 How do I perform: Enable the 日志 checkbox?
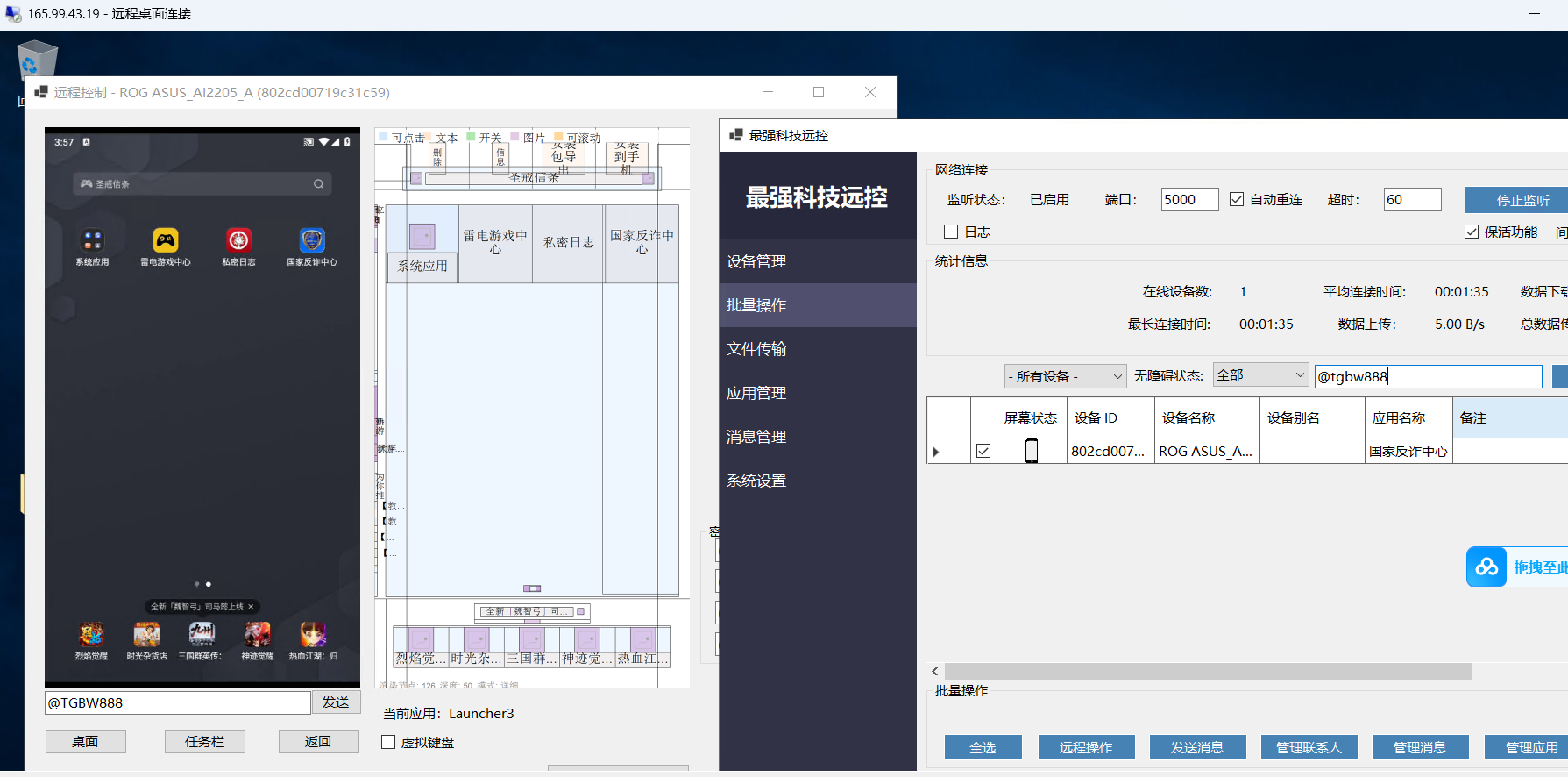coord(951,232)
